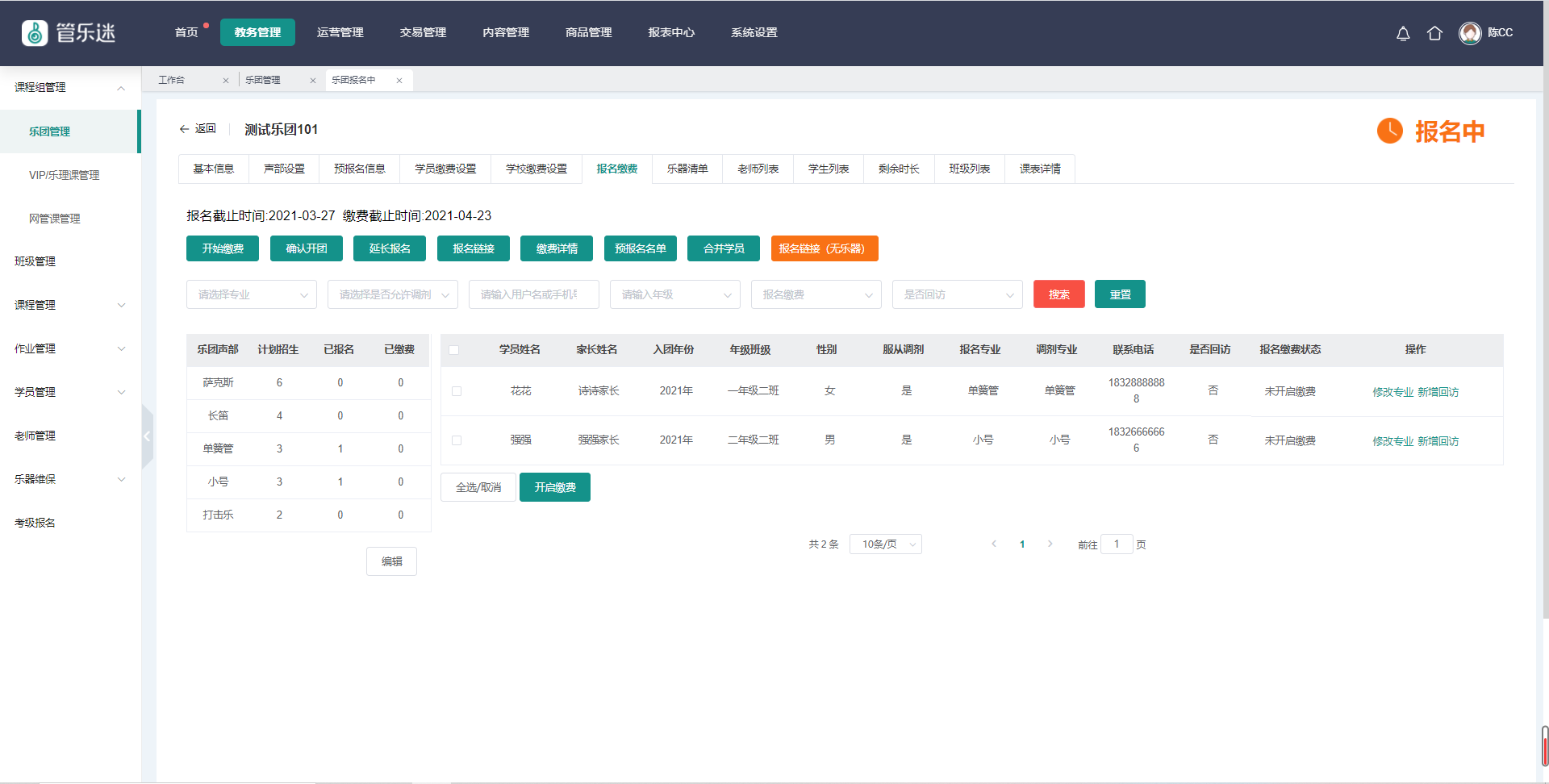The width and height of the screenshot is (1549, 784).
Task: Click the username or phone search field
Action: click(533, 294)
